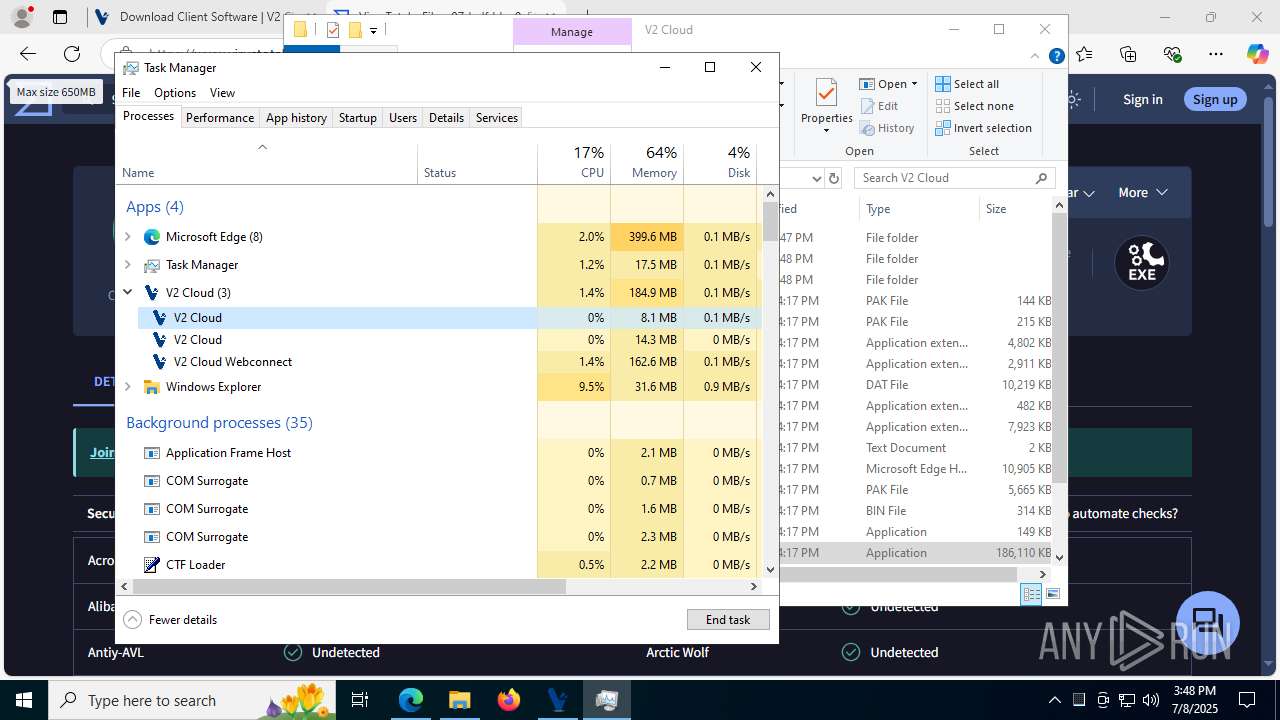Image resolution: width=1280 pixels, height=720 pixels.
Task: Select the 186,110 KB Application file row
Action: (916, 553)
